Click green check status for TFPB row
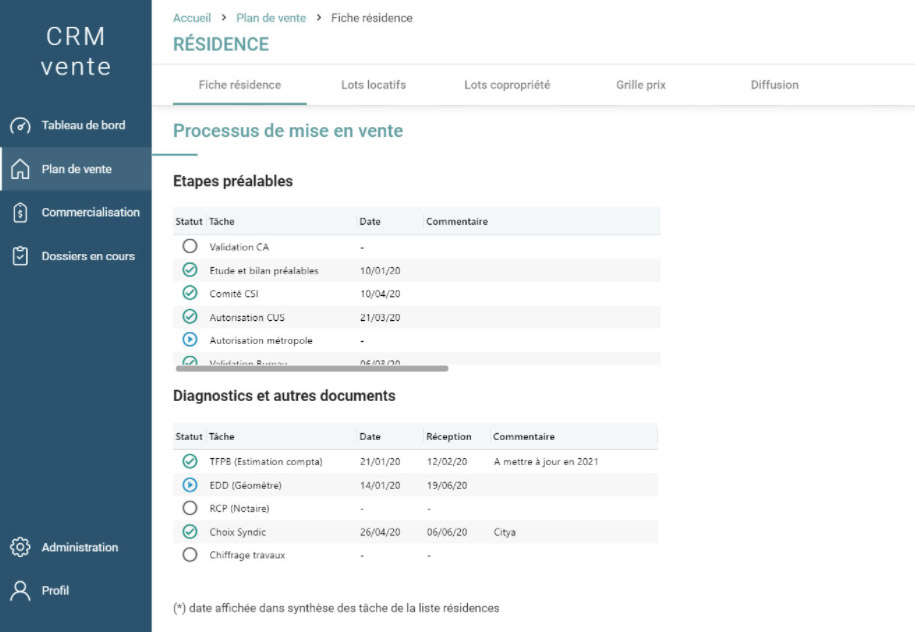 pyautogui.click(x=190, y=461)
